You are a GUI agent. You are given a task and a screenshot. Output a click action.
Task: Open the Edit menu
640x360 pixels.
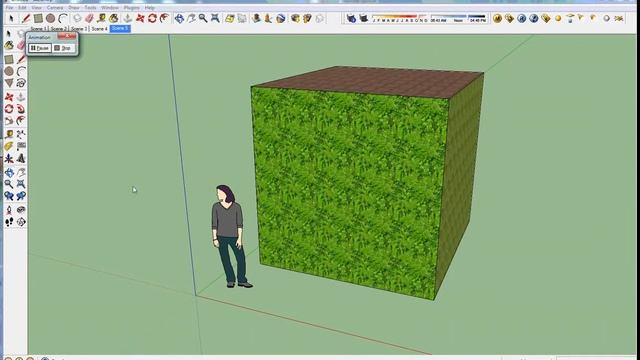pyautogui.click(x=22, y=7)
